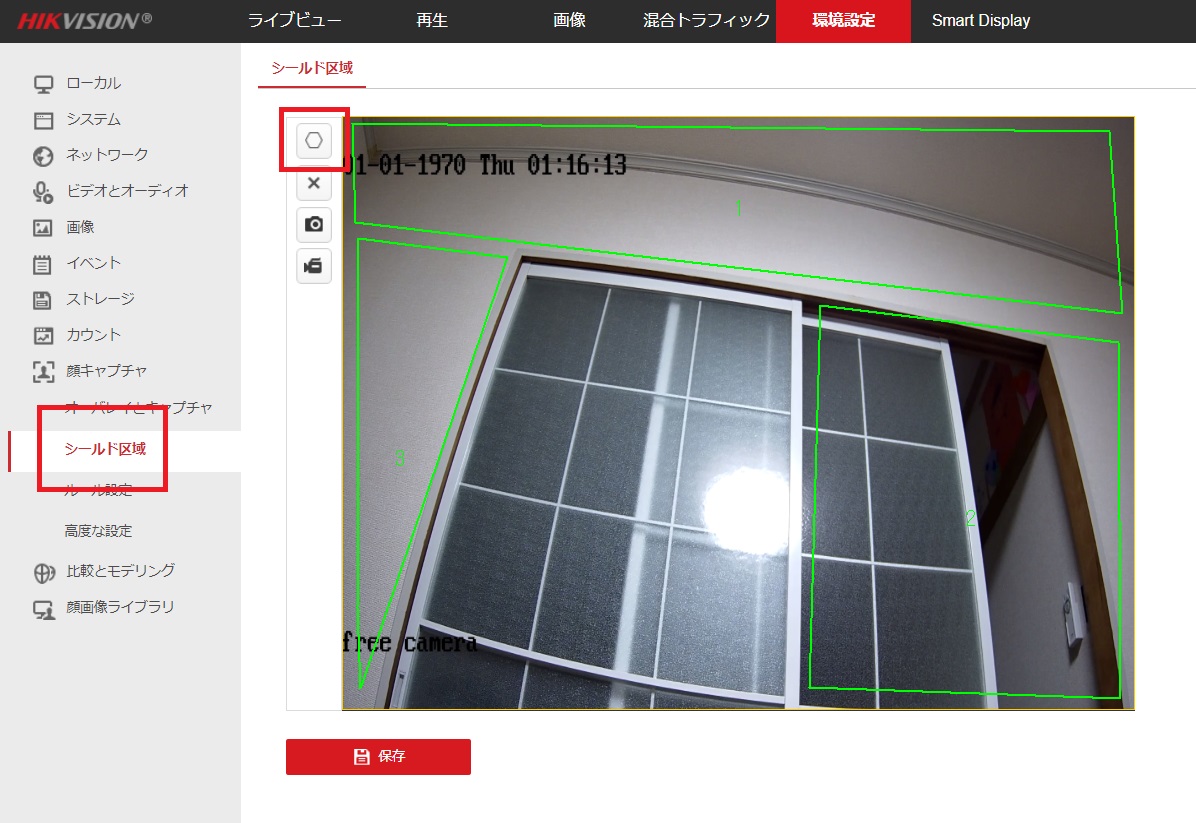Screen dimensions: 1196x823
Task: Open the 画像 top navigation tab
Action: point(569,21)
